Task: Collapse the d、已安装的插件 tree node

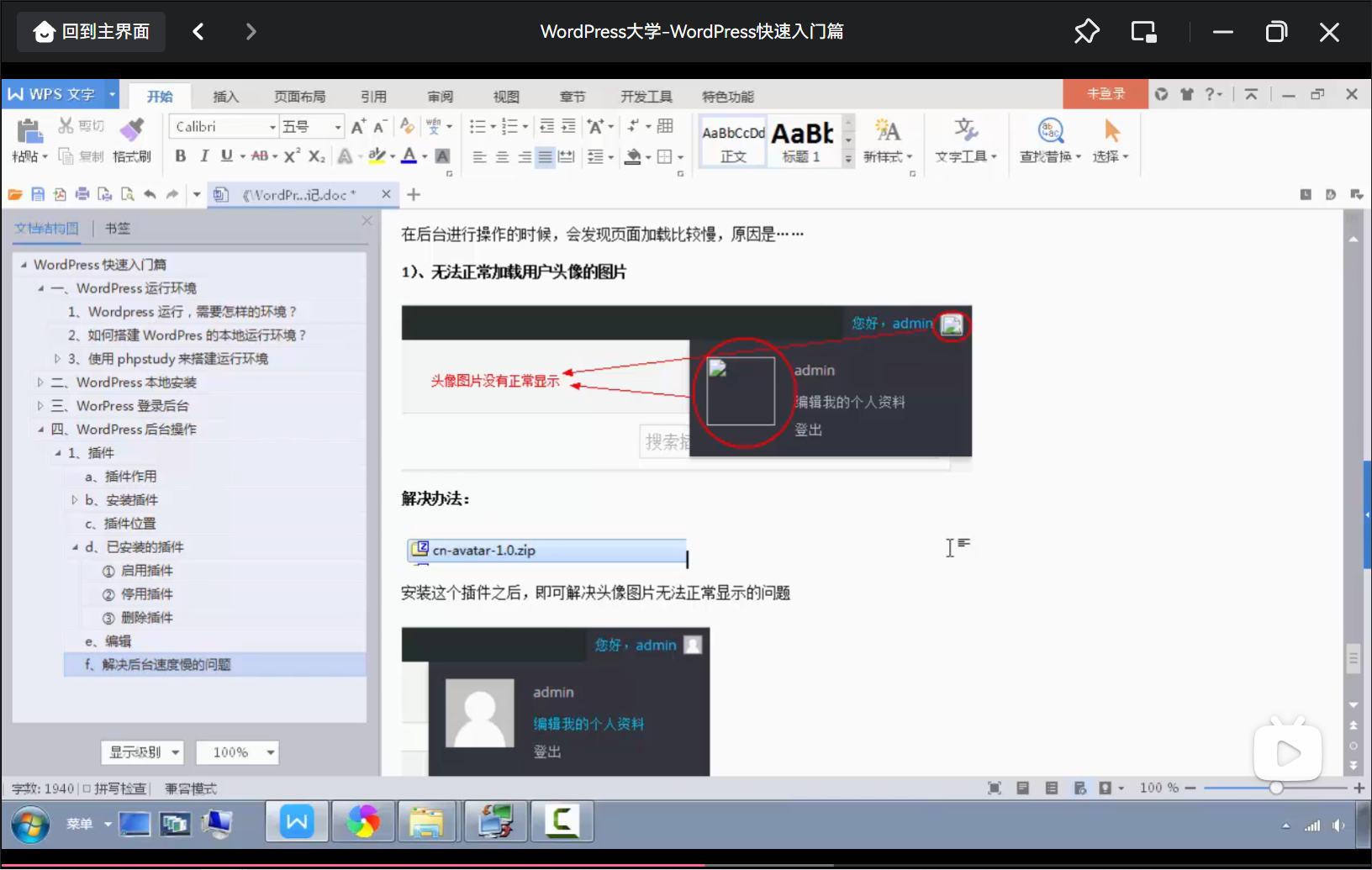Action: coord(74,547)
